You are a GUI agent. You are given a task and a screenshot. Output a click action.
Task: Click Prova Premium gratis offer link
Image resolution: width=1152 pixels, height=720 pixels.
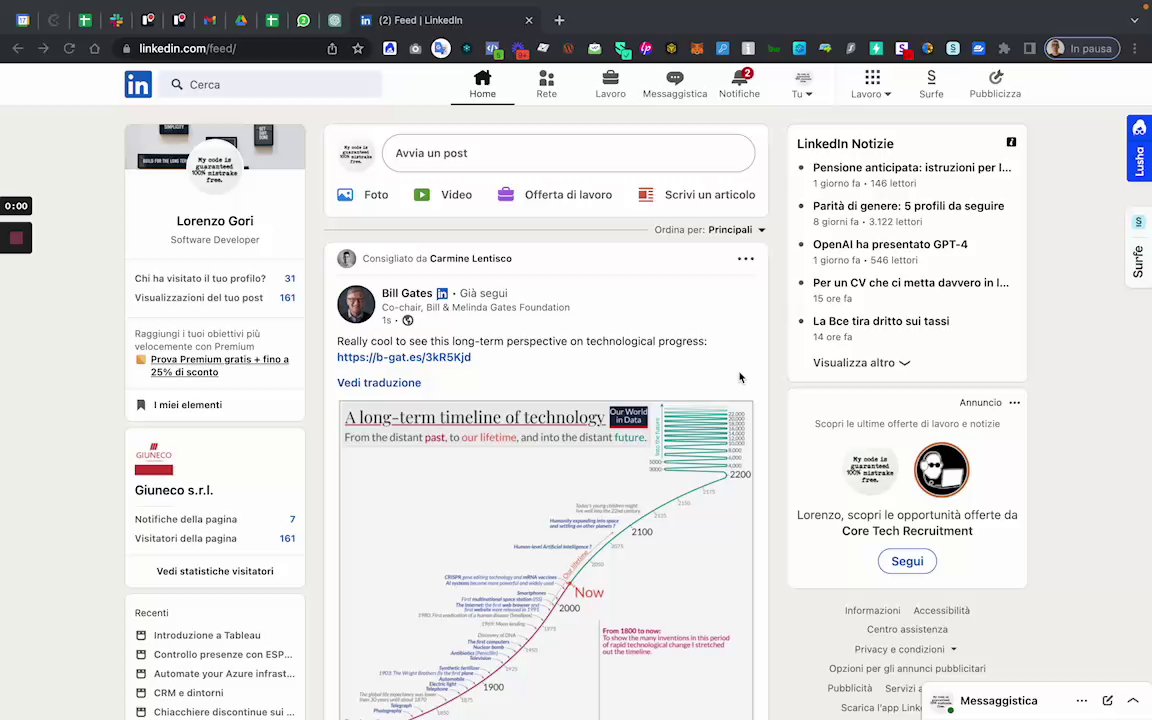[x=219, y=366]
